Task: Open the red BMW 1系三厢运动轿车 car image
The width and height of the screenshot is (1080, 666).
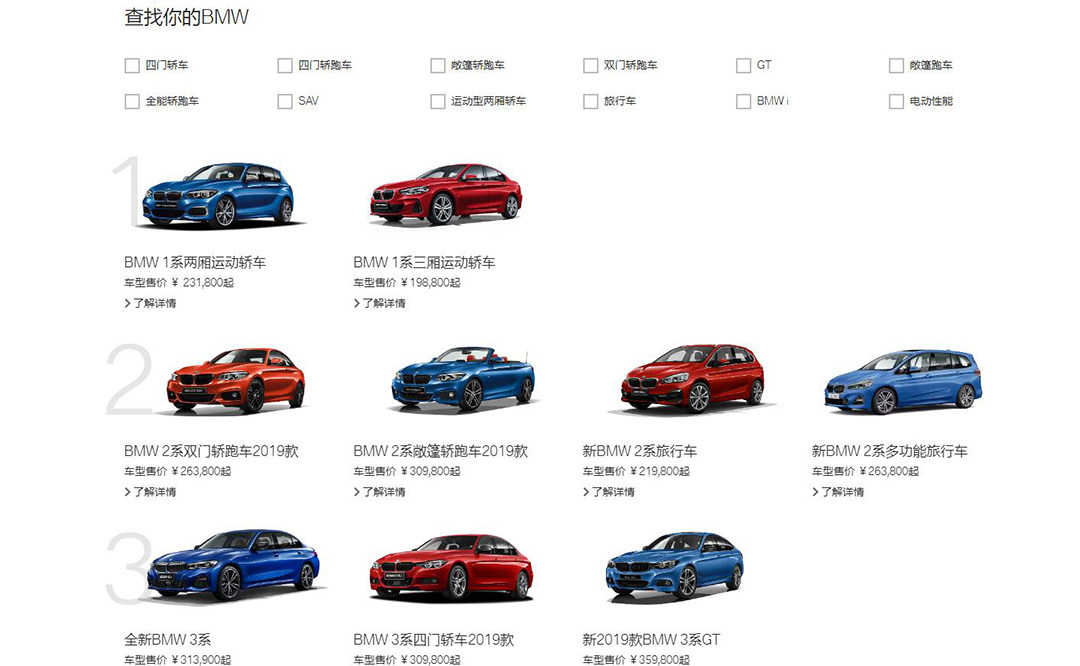Action: [446, 194]
